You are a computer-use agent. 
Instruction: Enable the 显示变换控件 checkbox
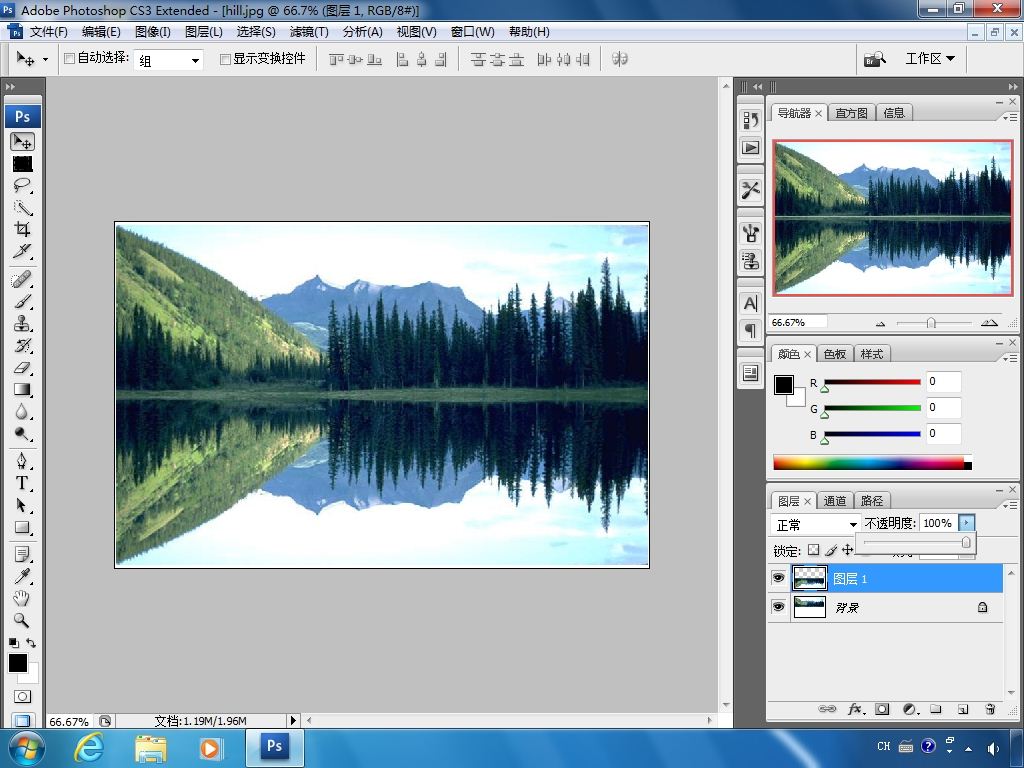[x=225, y=59]
